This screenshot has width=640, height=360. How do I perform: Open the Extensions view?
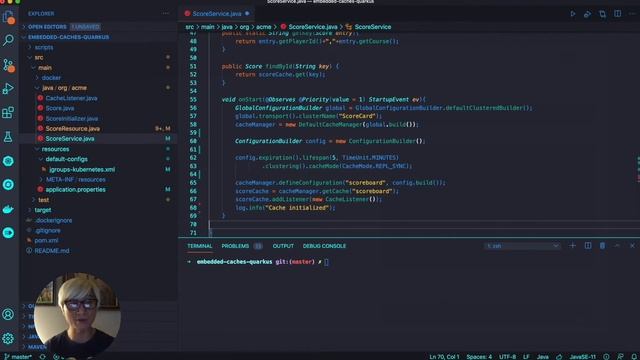coord(8,112)
